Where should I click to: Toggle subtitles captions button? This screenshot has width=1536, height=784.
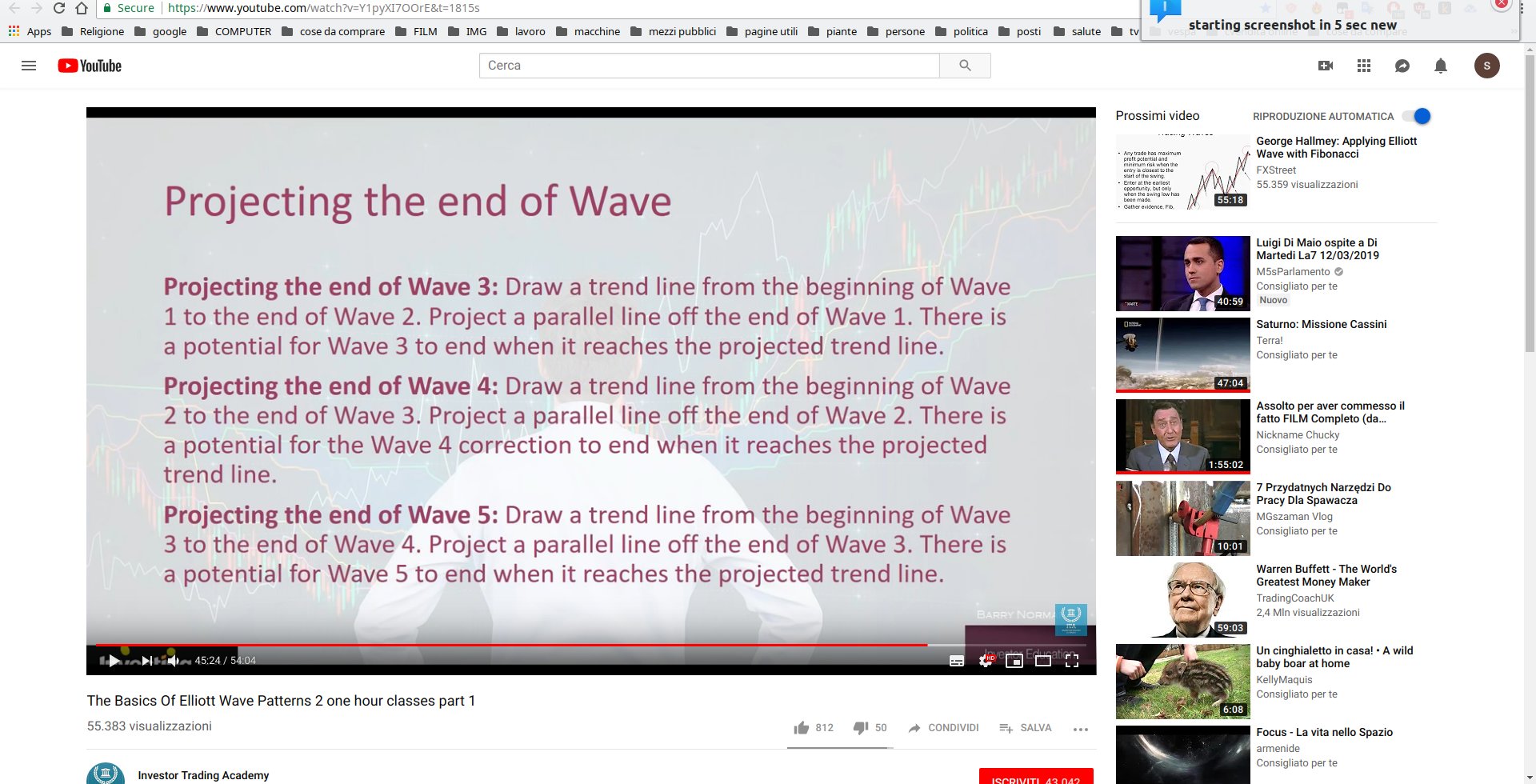pos(957,661)
